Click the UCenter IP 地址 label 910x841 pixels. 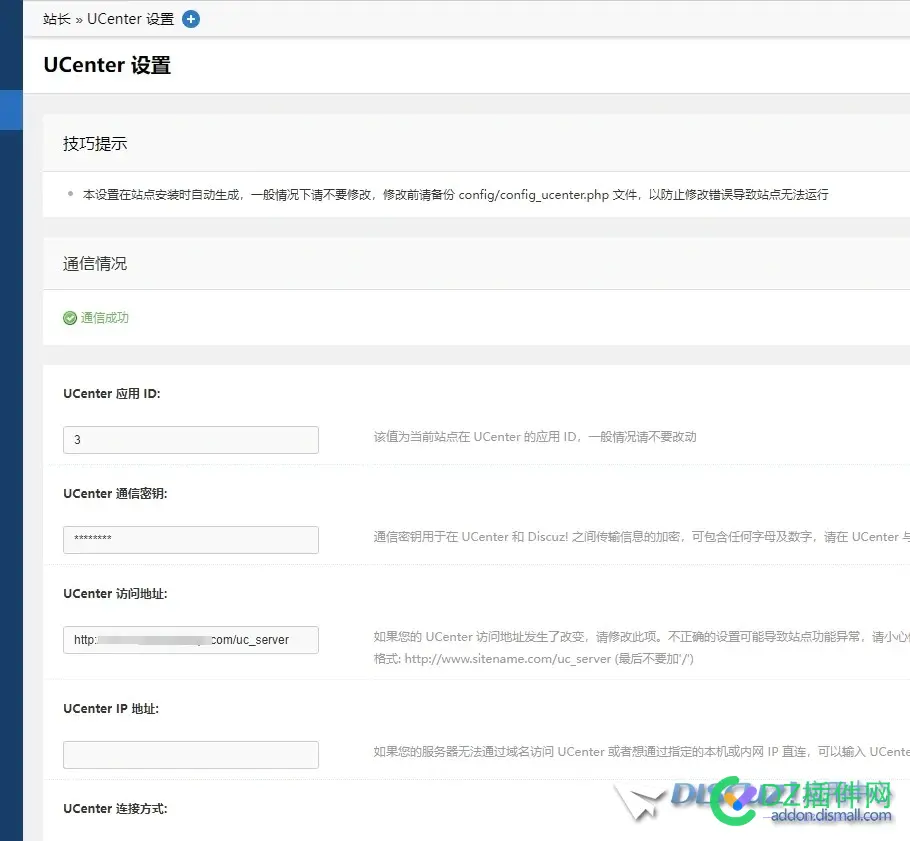click(111, 709)
